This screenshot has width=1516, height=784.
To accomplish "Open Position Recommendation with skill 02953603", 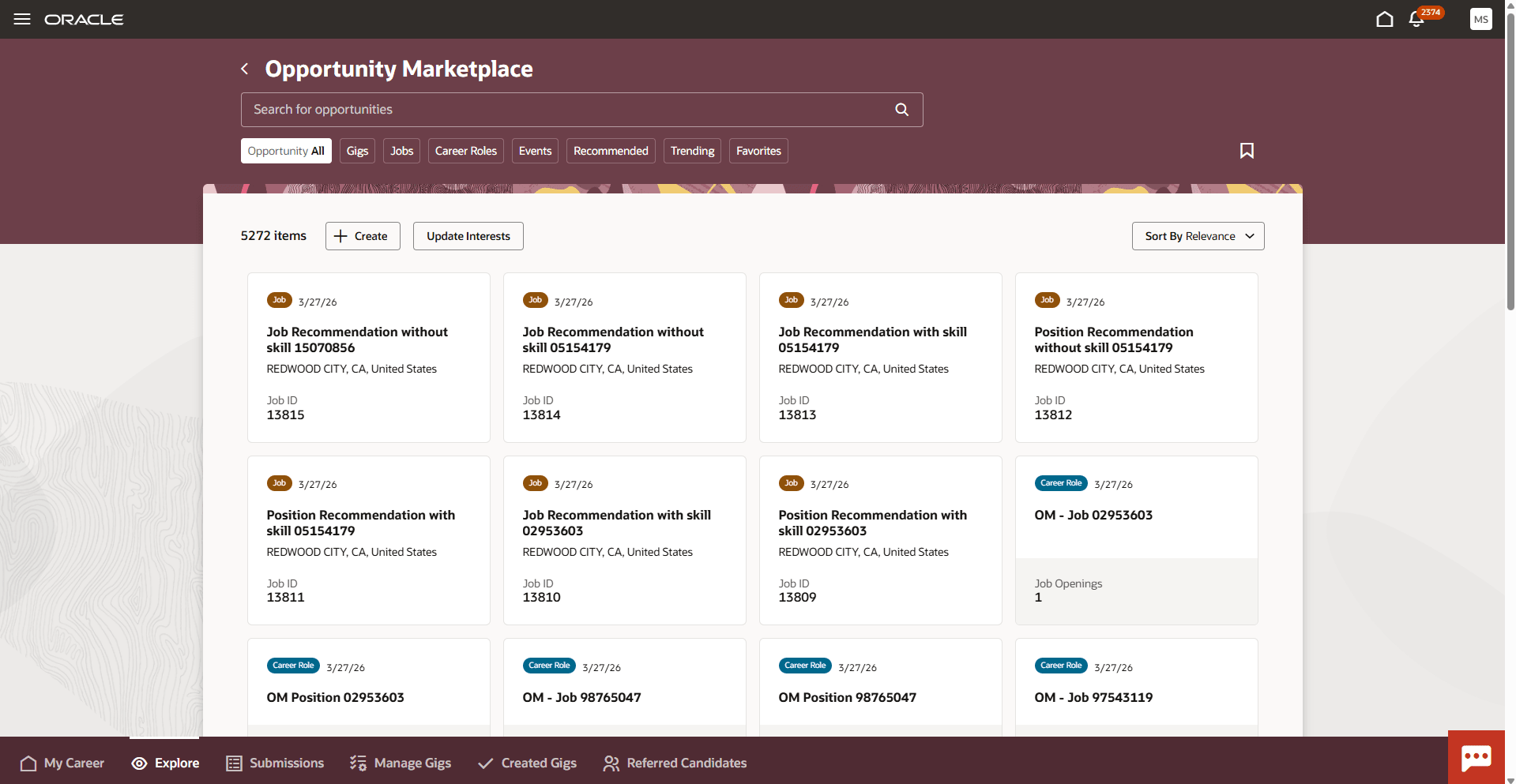I will [x=872, y=523].
